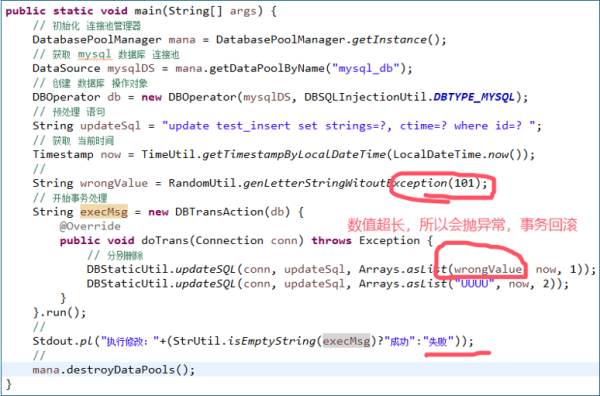Viewport: 600px width, 396px height.
Task: Click 'getTimestampByLocalDateTime' method call
Action: coord(294,155)
